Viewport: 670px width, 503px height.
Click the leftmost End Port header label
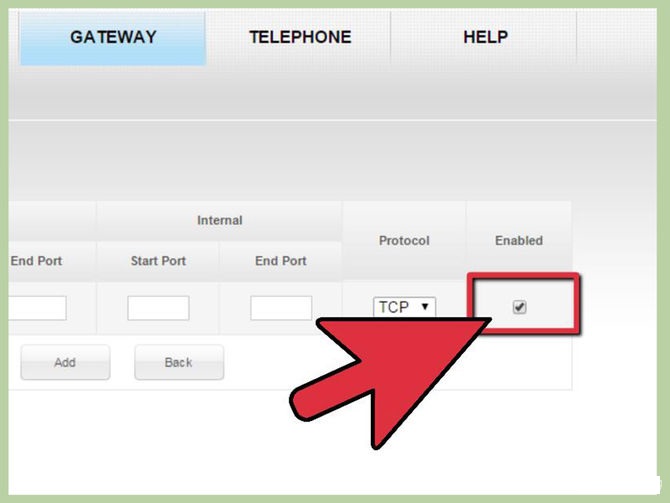36,261
